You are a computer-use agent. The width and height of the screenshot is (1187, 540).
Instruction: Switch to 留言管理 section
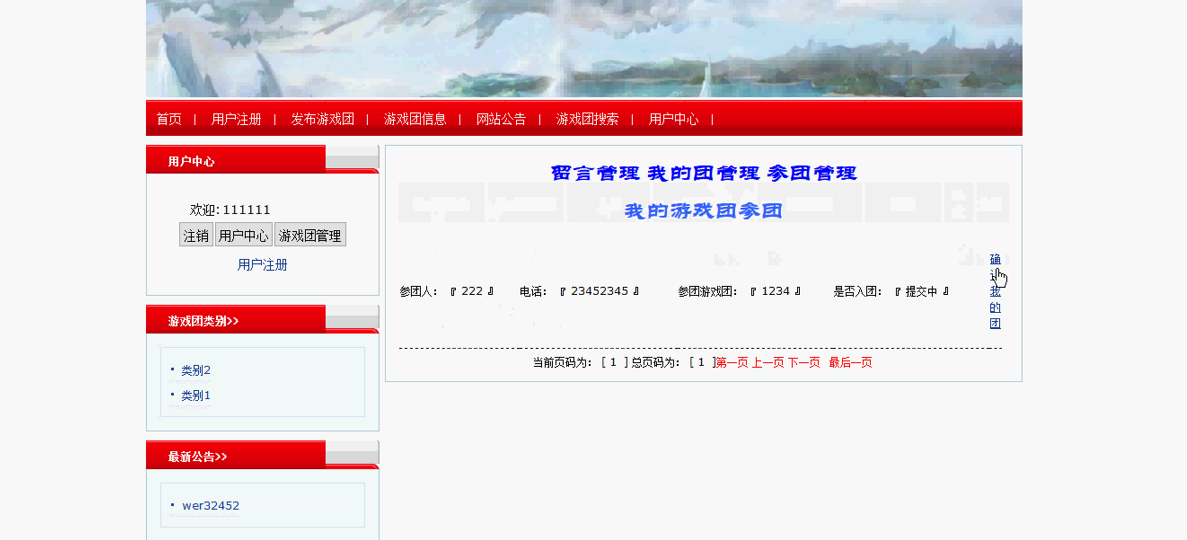pos(596,173)
